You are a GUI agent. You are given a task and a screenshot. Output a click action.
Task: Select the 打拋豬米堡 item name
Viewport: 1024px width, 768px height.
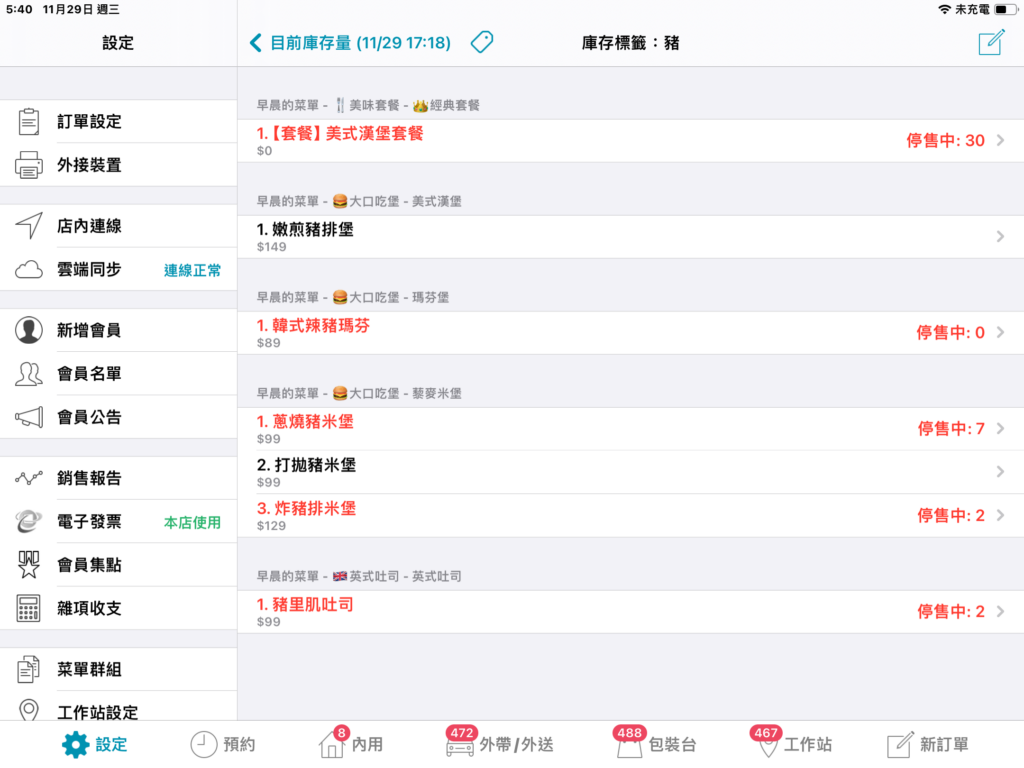pyautogui.click(x=306, y=465)
